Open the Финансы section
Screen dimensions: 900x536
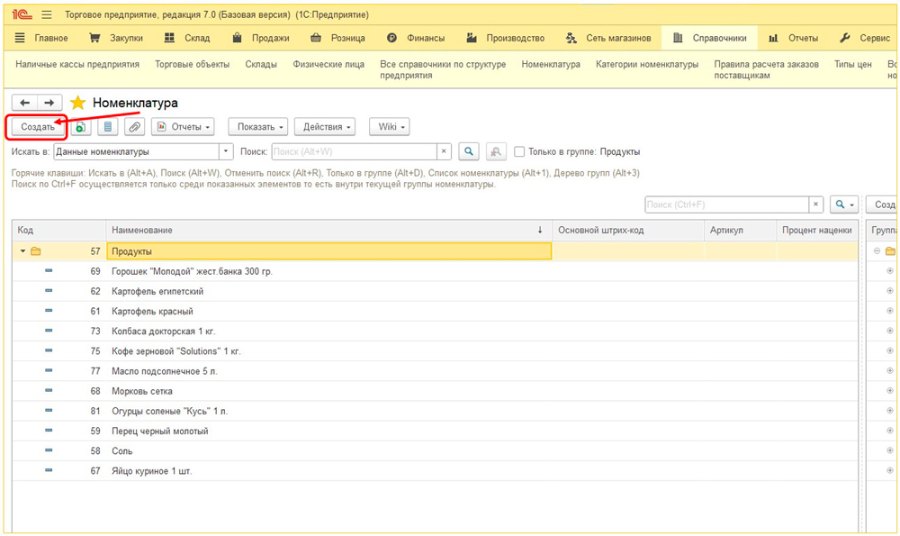tap(416, 38)
